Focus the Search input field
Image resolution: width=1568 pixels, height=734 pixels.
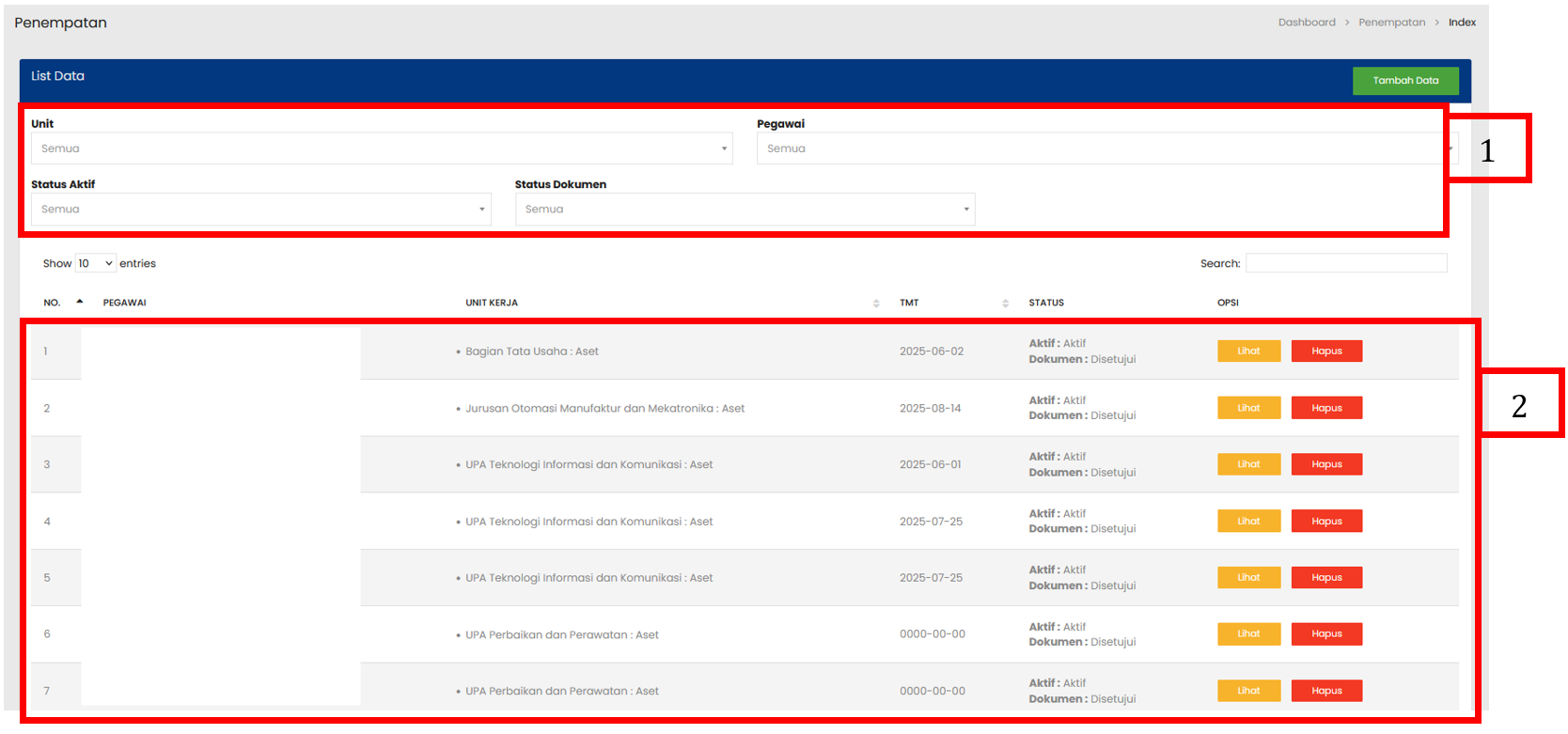pyautogui.click(x=1345, y=264)
